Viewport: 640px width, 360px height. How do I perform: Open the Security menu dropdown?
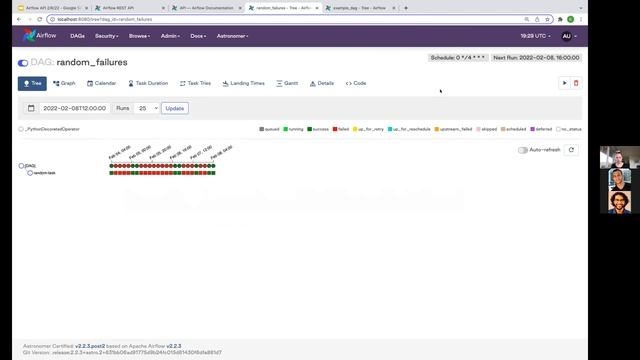(x=107, y=36)
